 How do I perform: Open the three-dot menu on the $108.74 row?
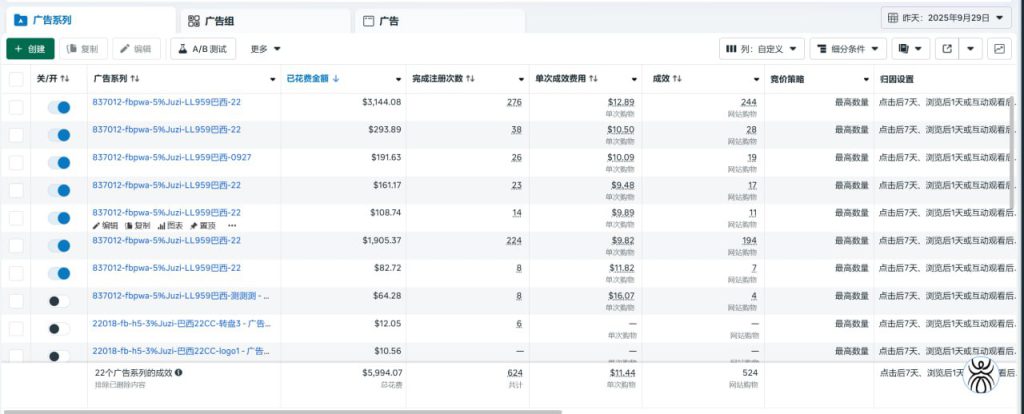click(232, 225)
